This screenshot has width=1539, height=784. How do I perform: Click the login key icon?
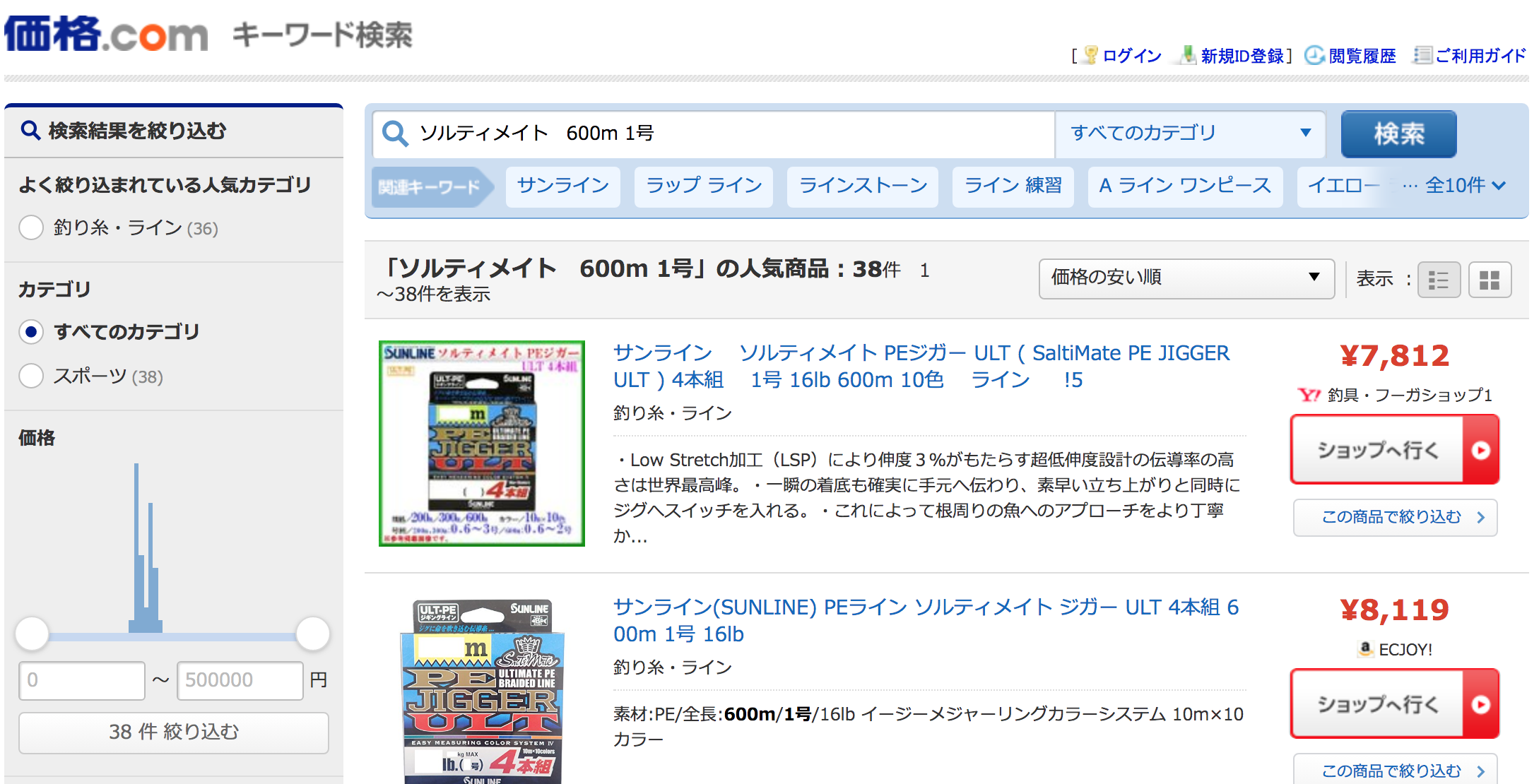1091,55
